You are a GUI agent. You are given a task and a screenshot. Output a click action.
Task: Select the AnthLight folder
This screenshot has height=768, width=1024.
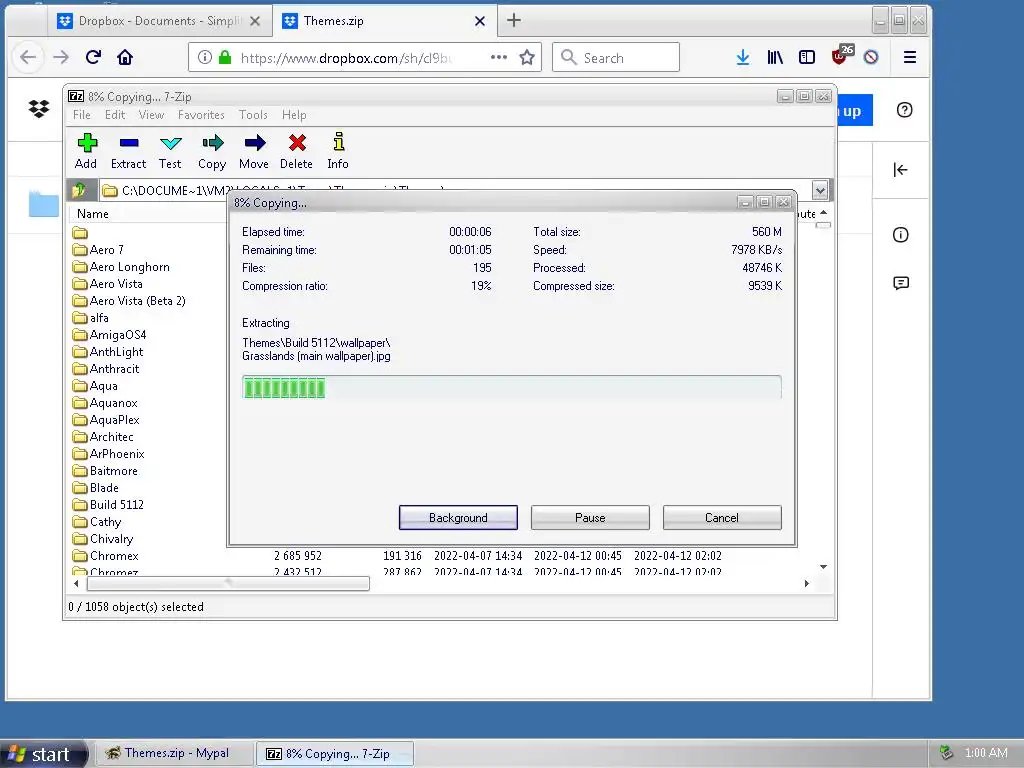(x=108, y=351)
